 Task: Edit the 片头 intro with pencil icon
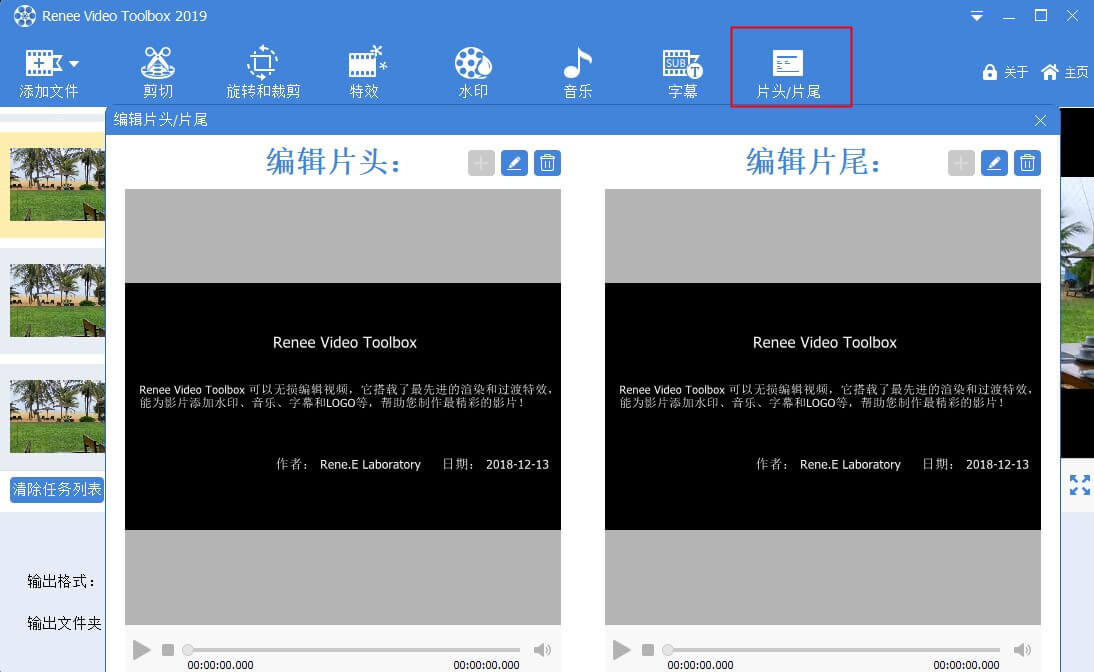click(514, 163)
